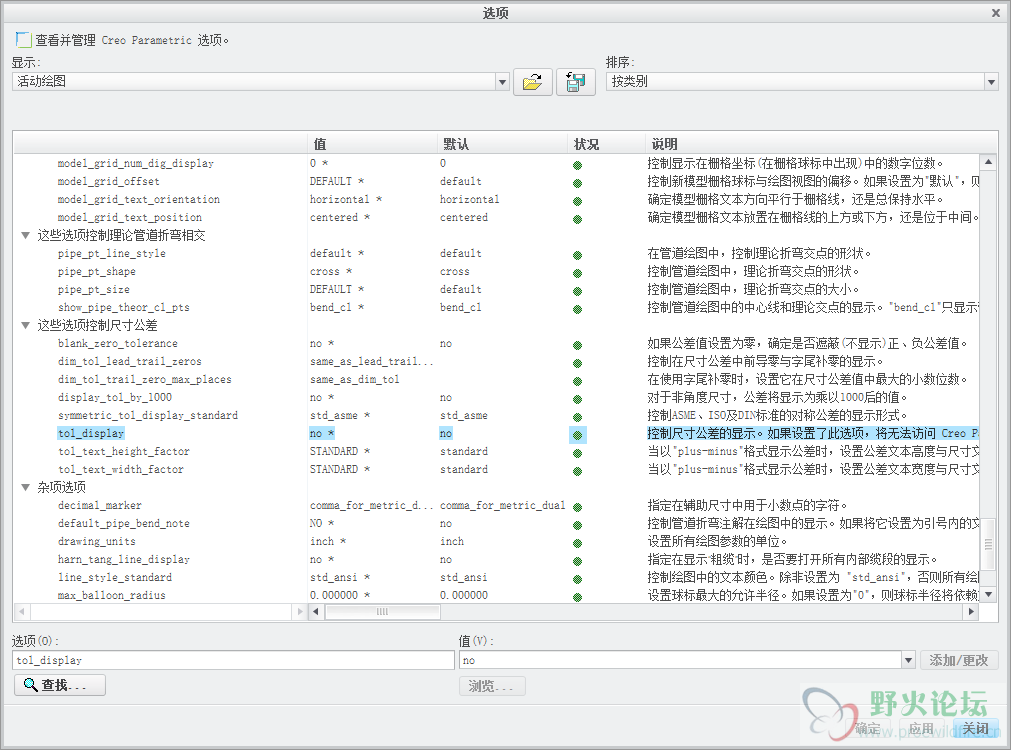Select the tol_display option row
1011x750 pixels.
[91, 433]
